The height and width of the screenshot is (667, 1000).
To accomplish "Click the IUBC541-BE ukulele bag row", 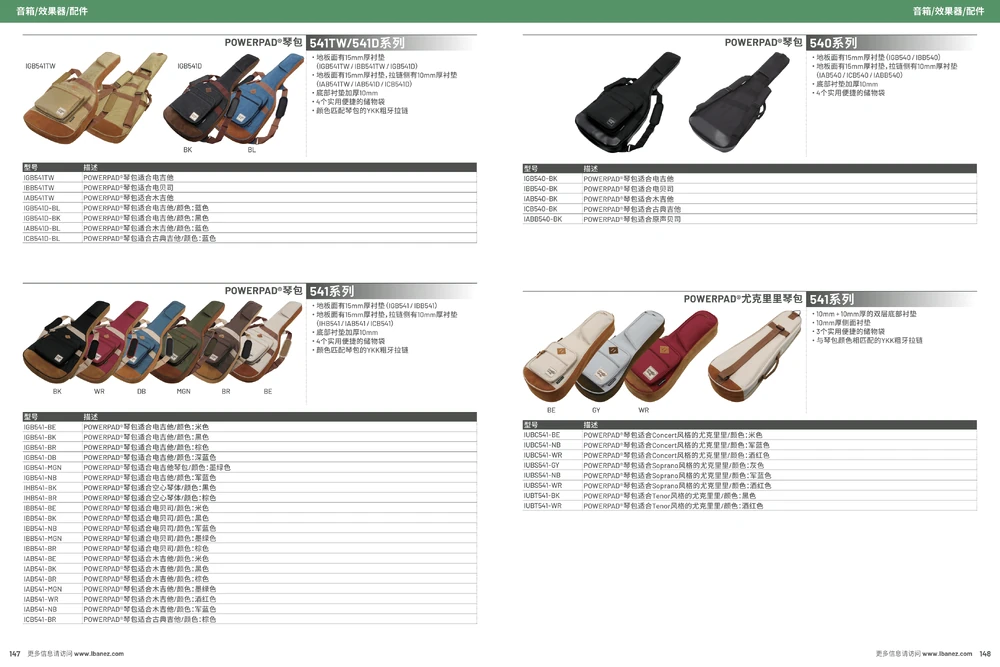I will tap(750, 436).
